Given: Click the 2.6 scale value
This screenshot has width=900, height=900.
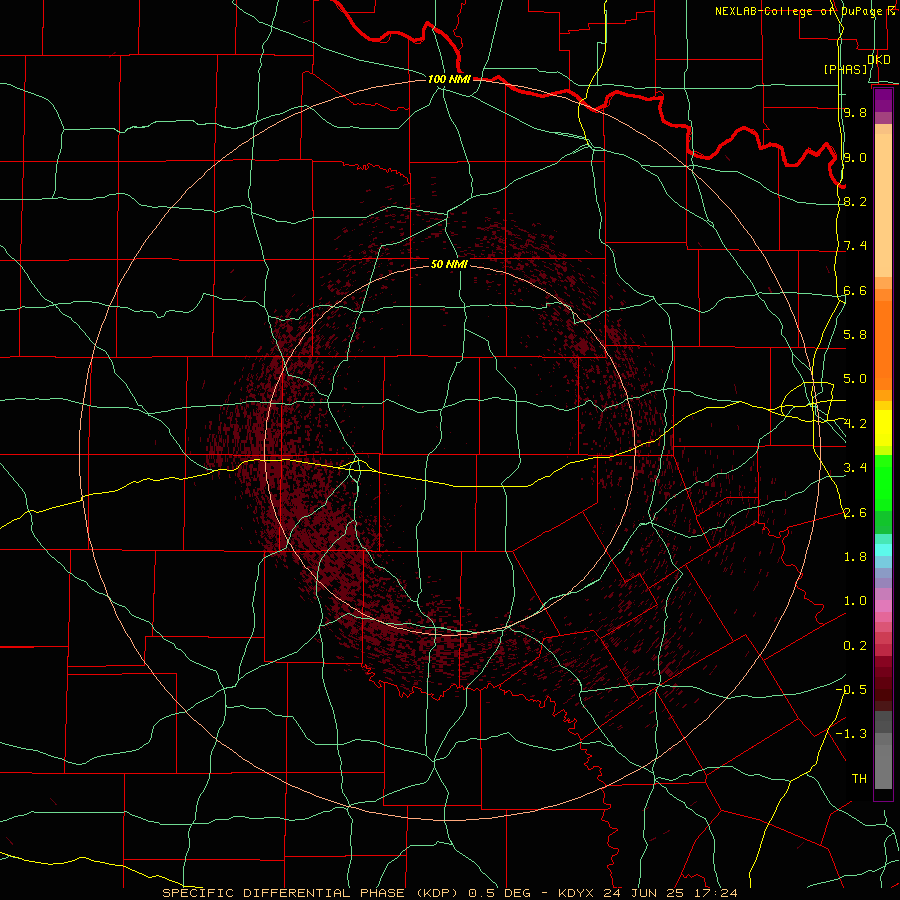Looking at the screenshot, I should 855,513.
